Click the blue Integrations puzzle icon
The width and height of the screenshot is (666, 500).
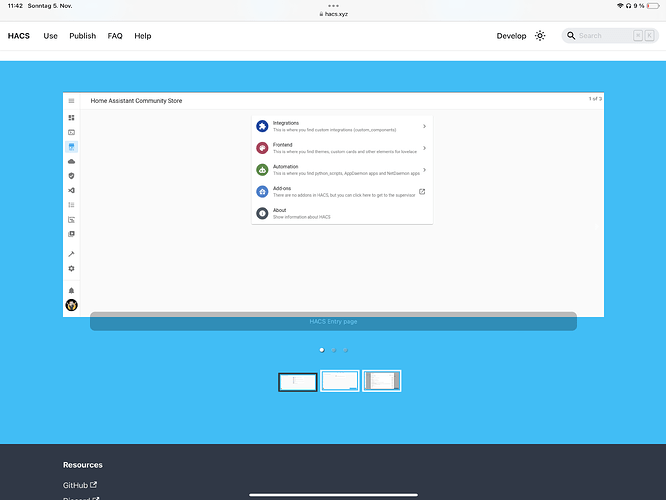(262, 126)
